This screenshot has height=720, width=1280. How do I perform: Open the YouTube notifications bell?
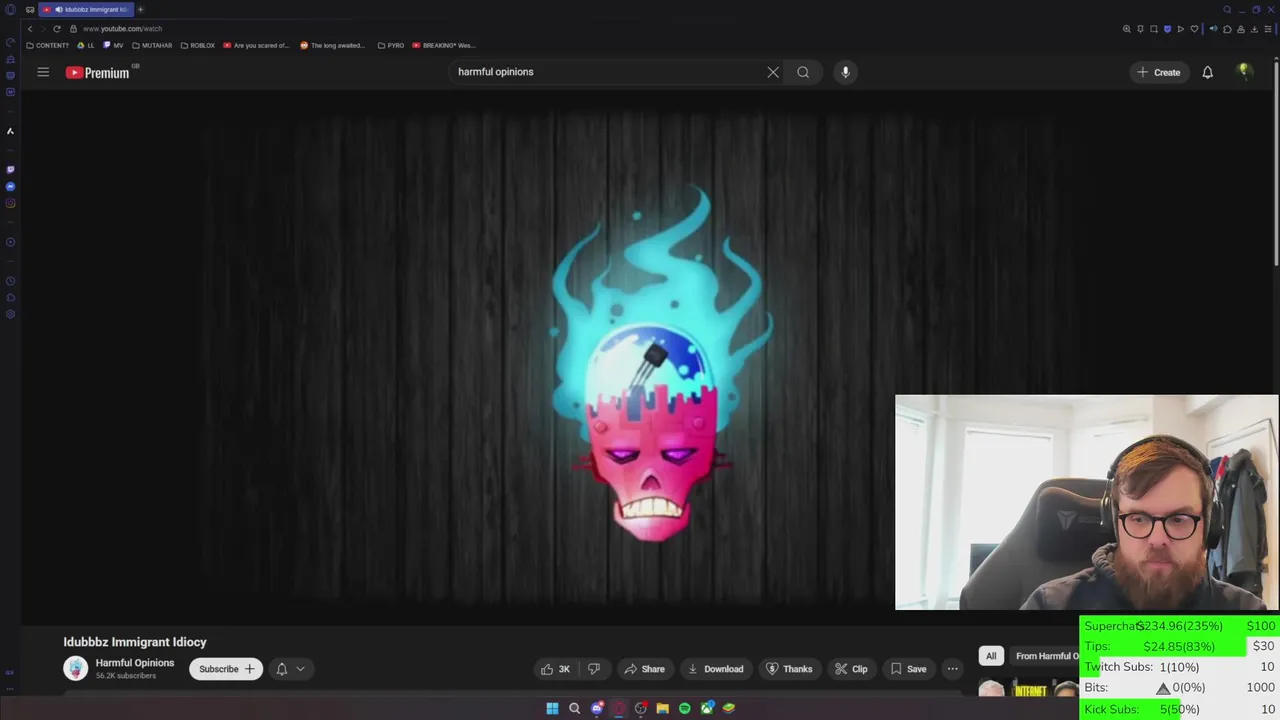(1207, 72)
